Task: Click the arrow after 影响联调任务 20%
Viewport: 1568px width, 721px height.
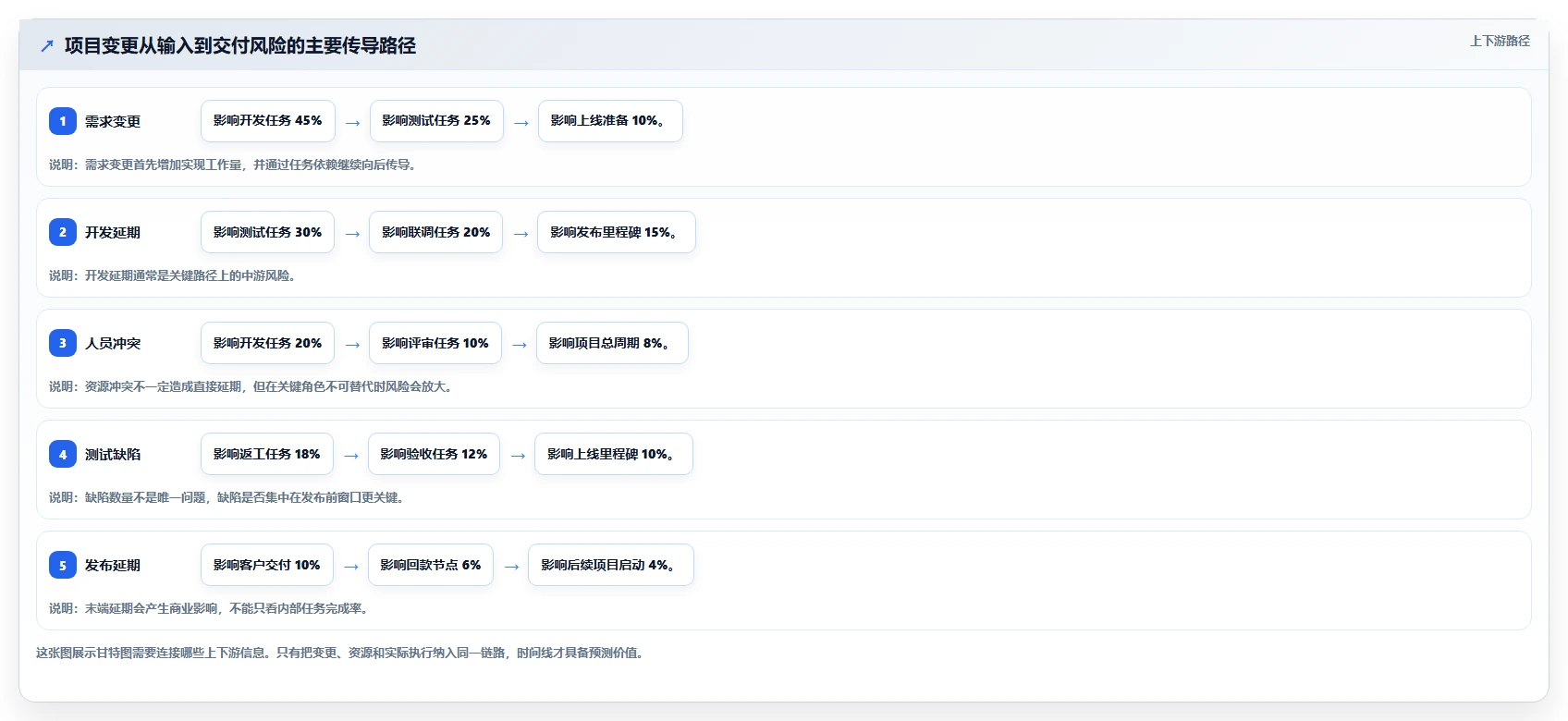Action: [x=521, y=233]
